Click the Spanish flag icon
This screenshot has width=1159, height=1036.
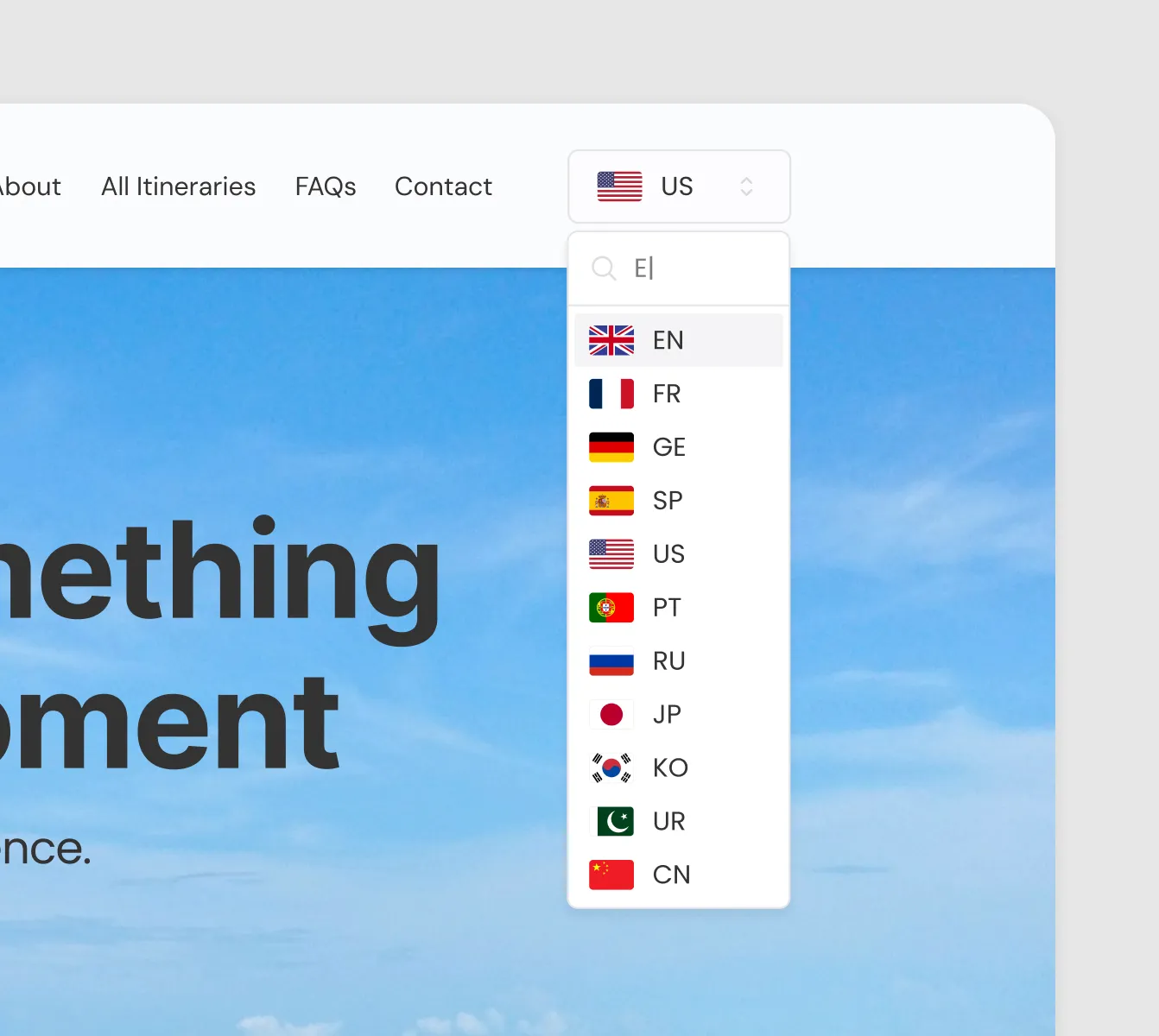[x=611, y=501]
